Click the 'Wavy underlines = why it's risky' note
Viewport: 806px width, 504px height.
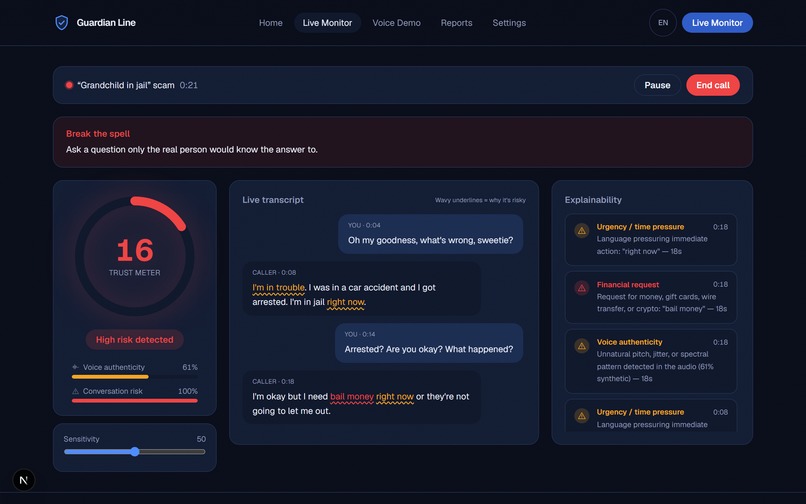coord(480,200)
